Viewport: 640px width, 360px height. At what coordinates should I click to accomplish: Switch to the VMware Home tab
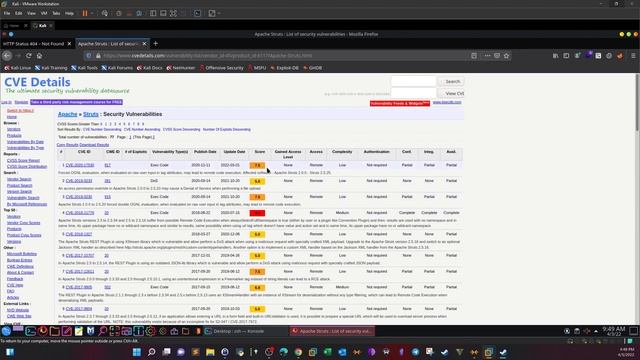(x=13, y=26)
